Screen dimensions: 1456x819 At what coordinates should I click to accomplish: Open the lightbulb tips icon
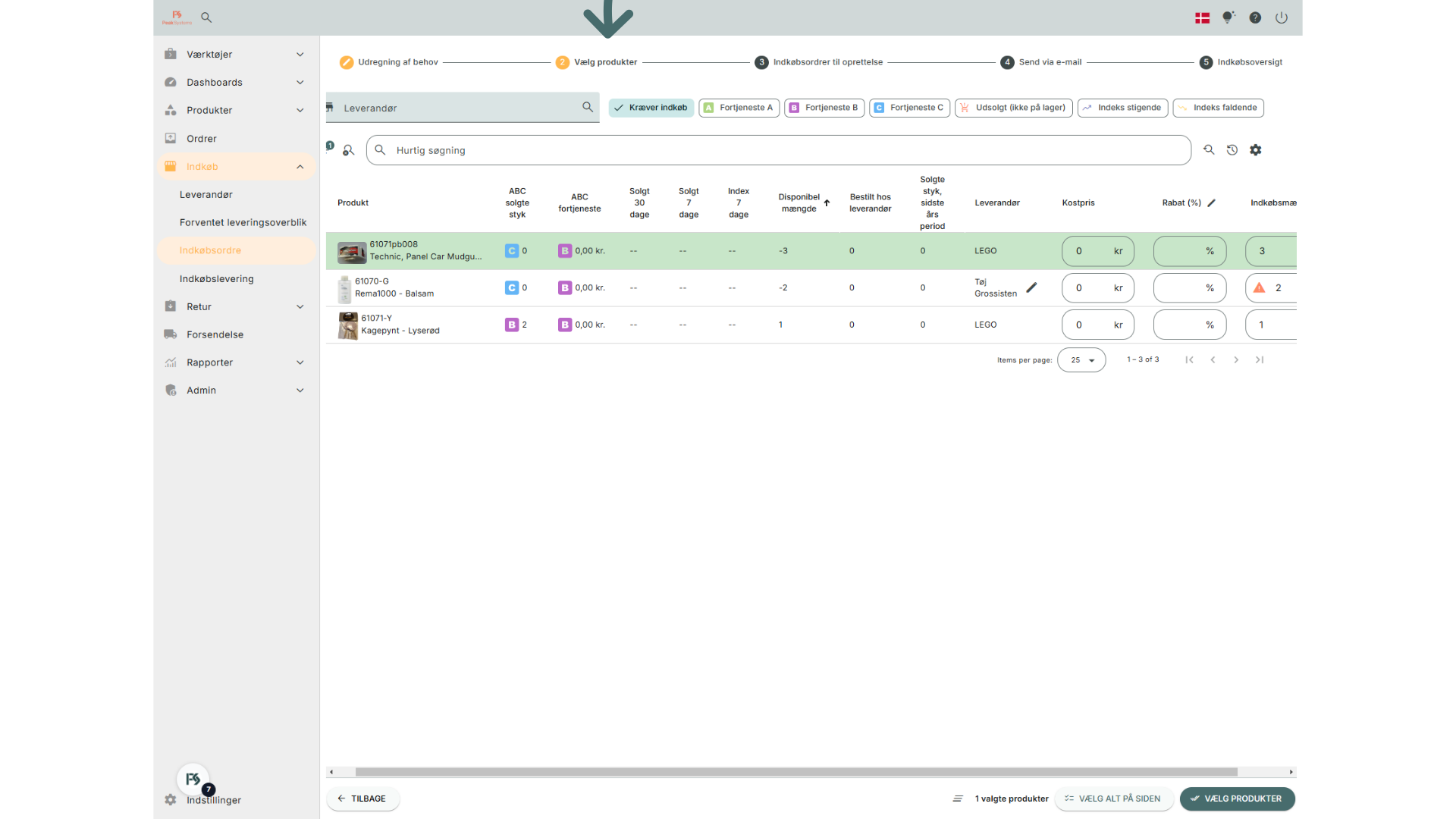click(x=1228, y=17)
